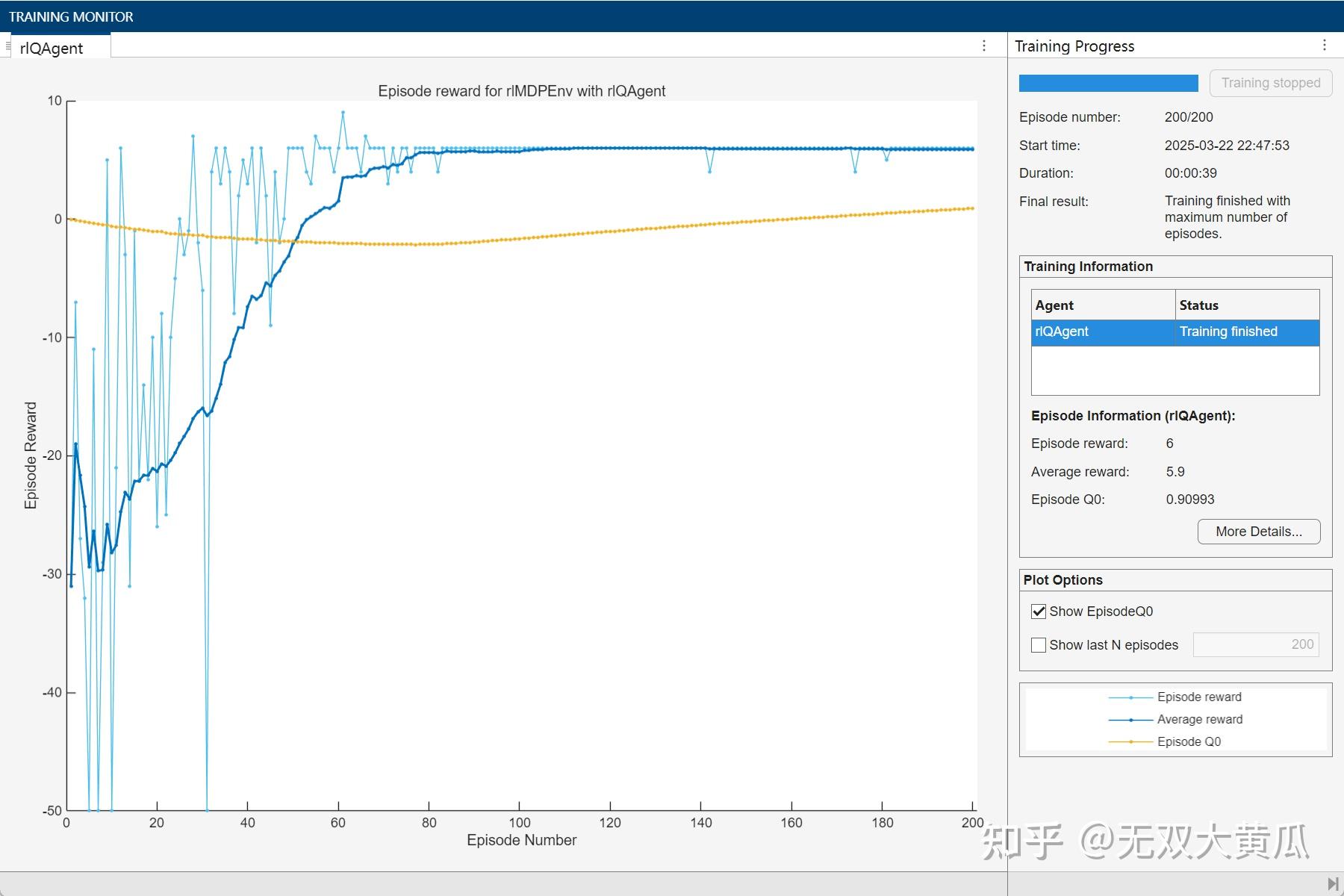Collapse the side panel with bottom-right arrow
The image size is (1344, 896).
coord(1333,884)
